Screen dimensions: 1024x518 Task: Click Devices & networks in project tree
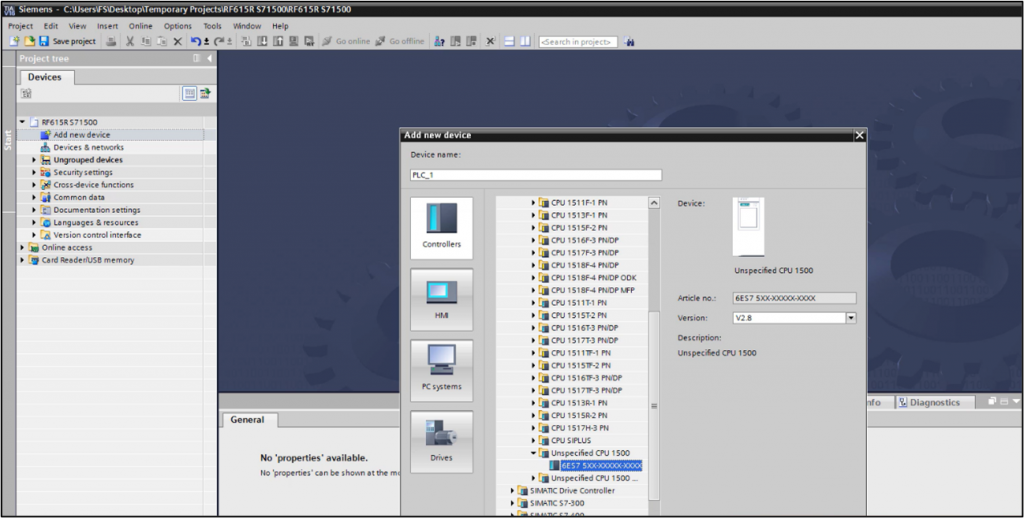click(x=88, y=147)
